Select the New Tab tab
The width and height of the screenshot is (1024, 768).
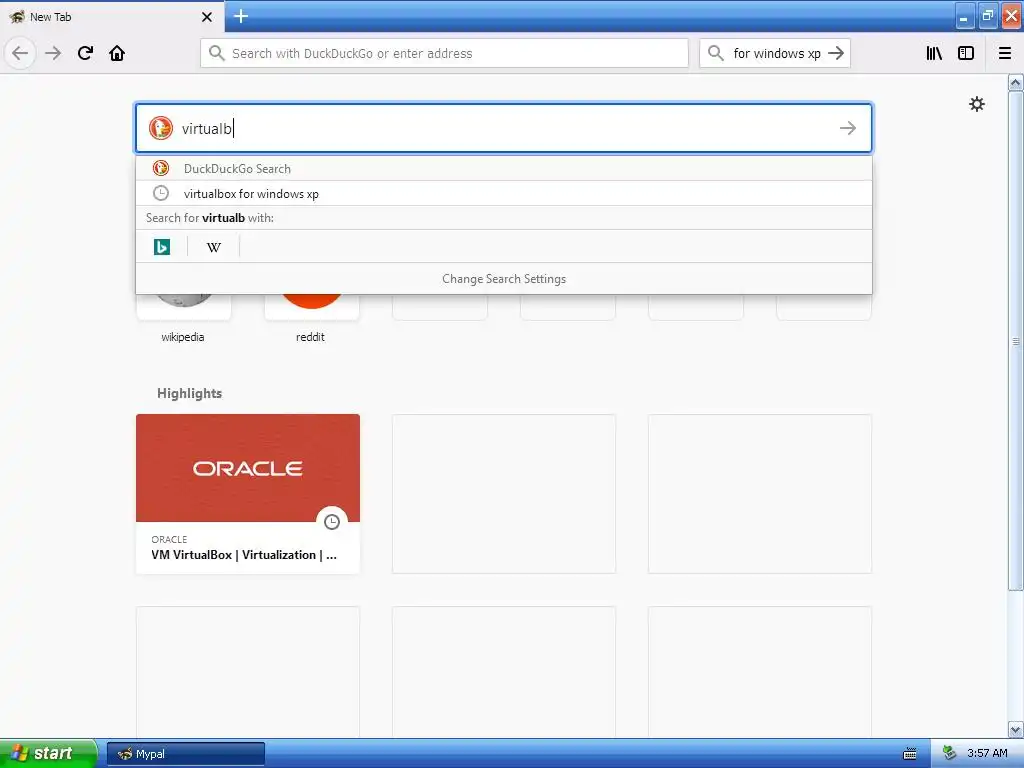[112, 17]
